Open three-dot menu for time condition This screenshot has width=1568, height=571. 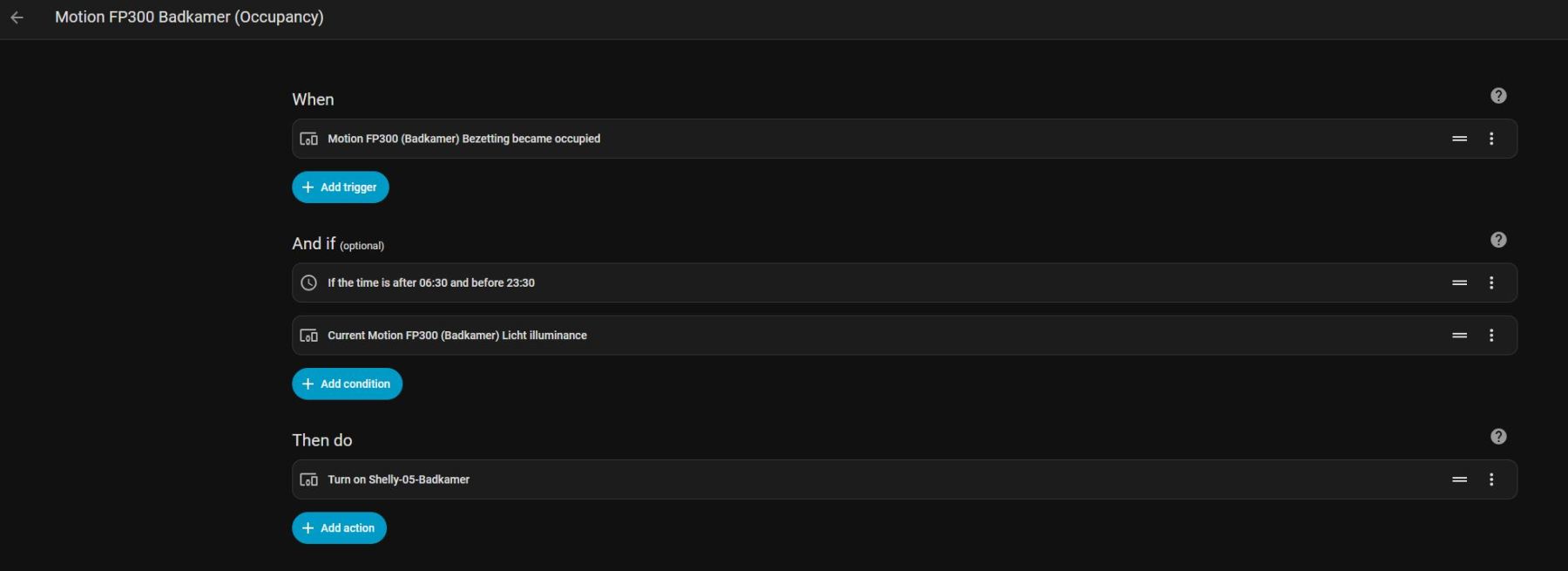(x=1491, y=282)
